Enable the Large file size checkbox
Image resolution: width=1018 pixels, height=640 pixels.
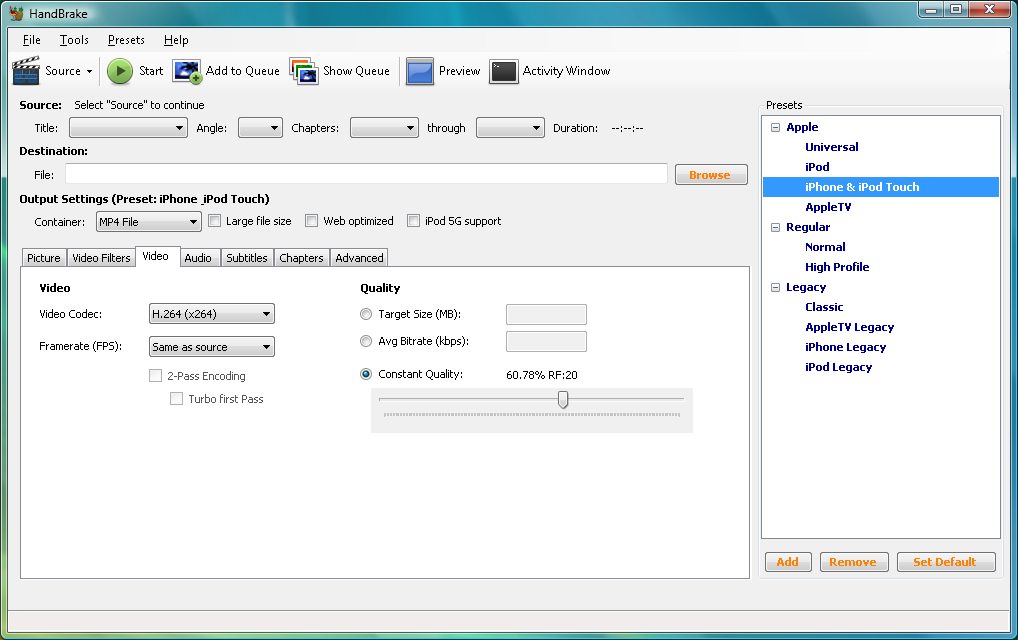click(x=214, y=221)
